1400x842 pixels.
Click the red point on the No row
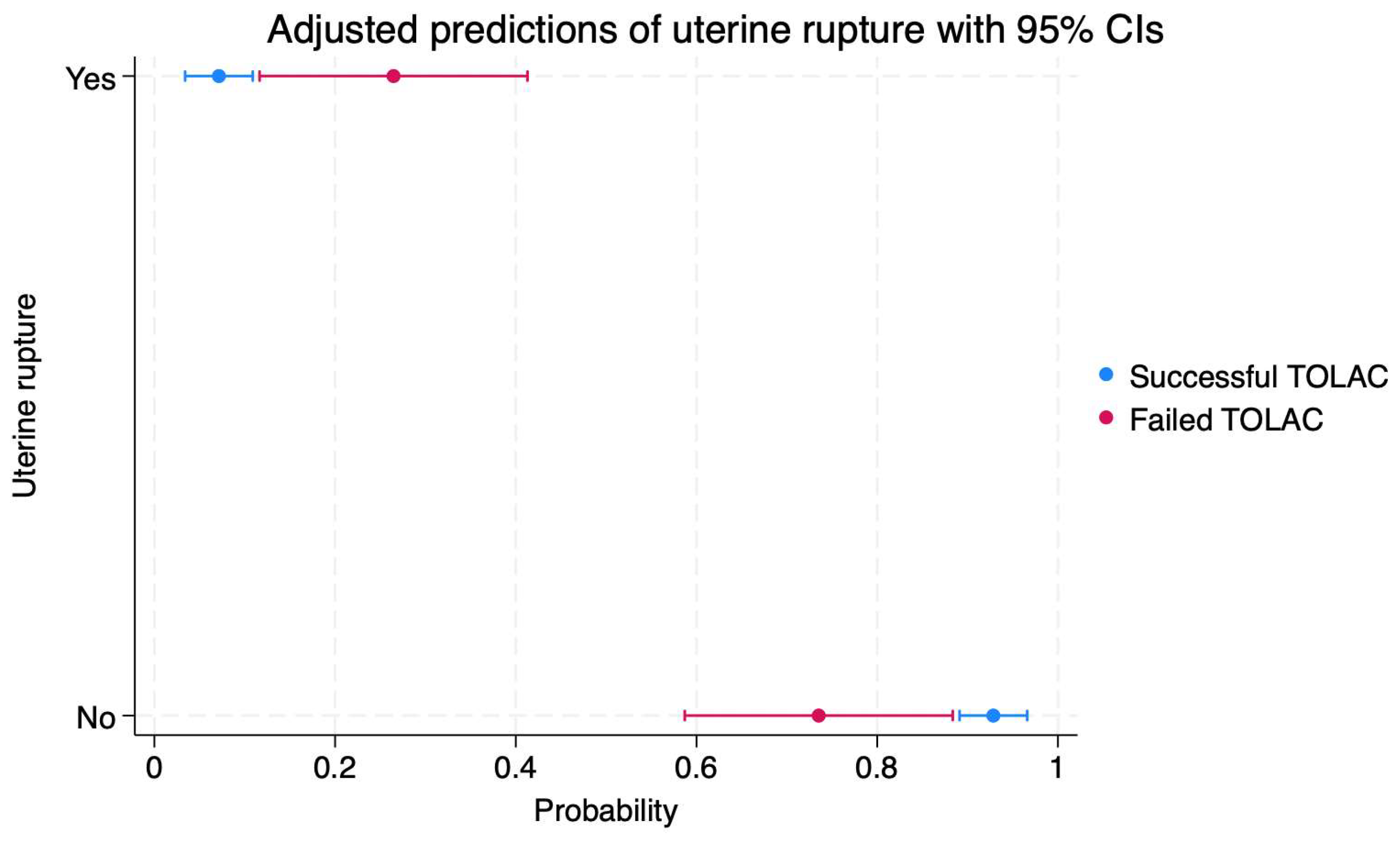pyautogui.click(x=818, y=715)
